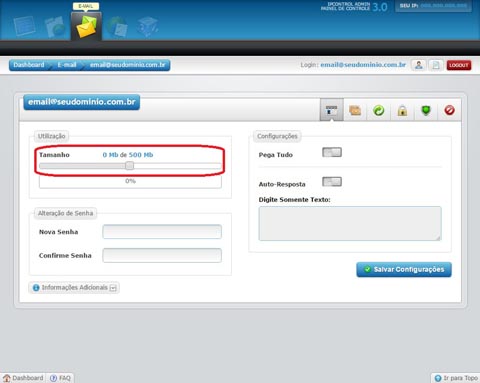Select the faded cube icon in header

(147, 27)
